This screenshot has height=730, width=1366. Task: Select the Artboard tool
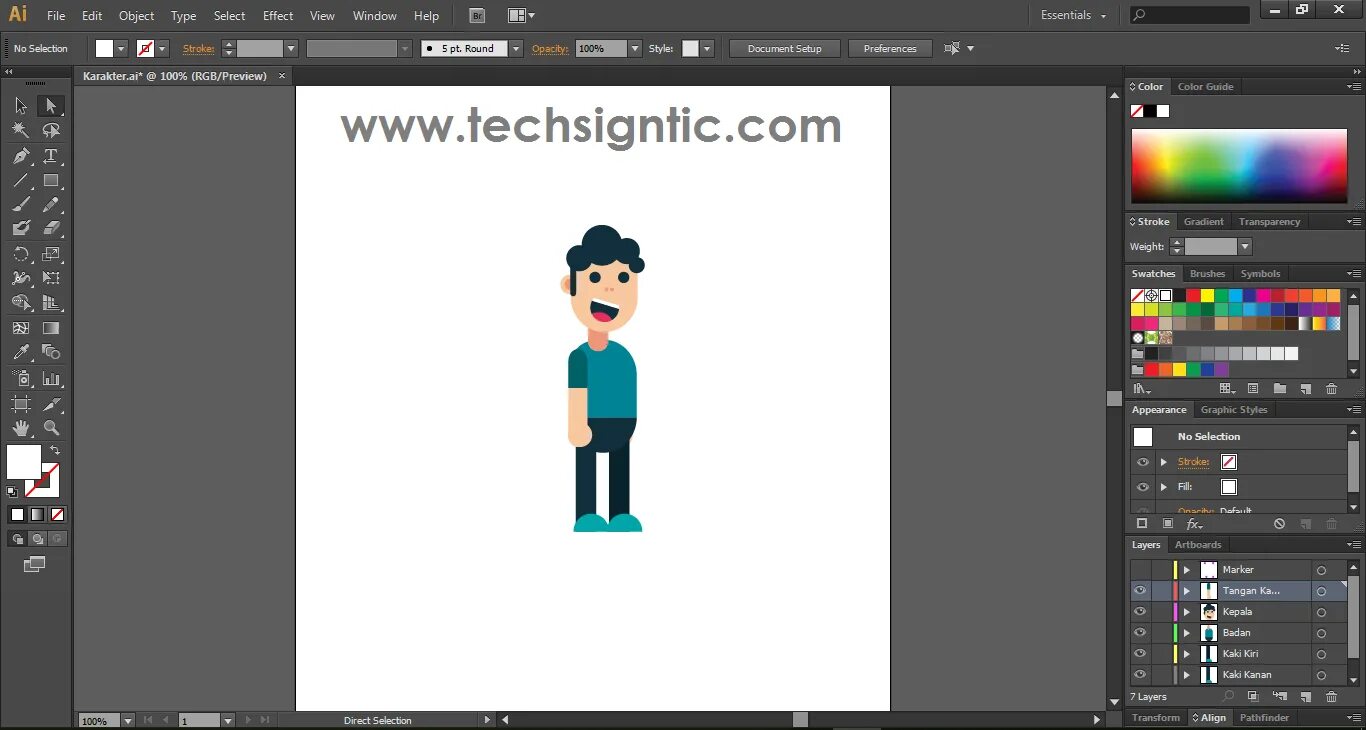click(21, 404)
